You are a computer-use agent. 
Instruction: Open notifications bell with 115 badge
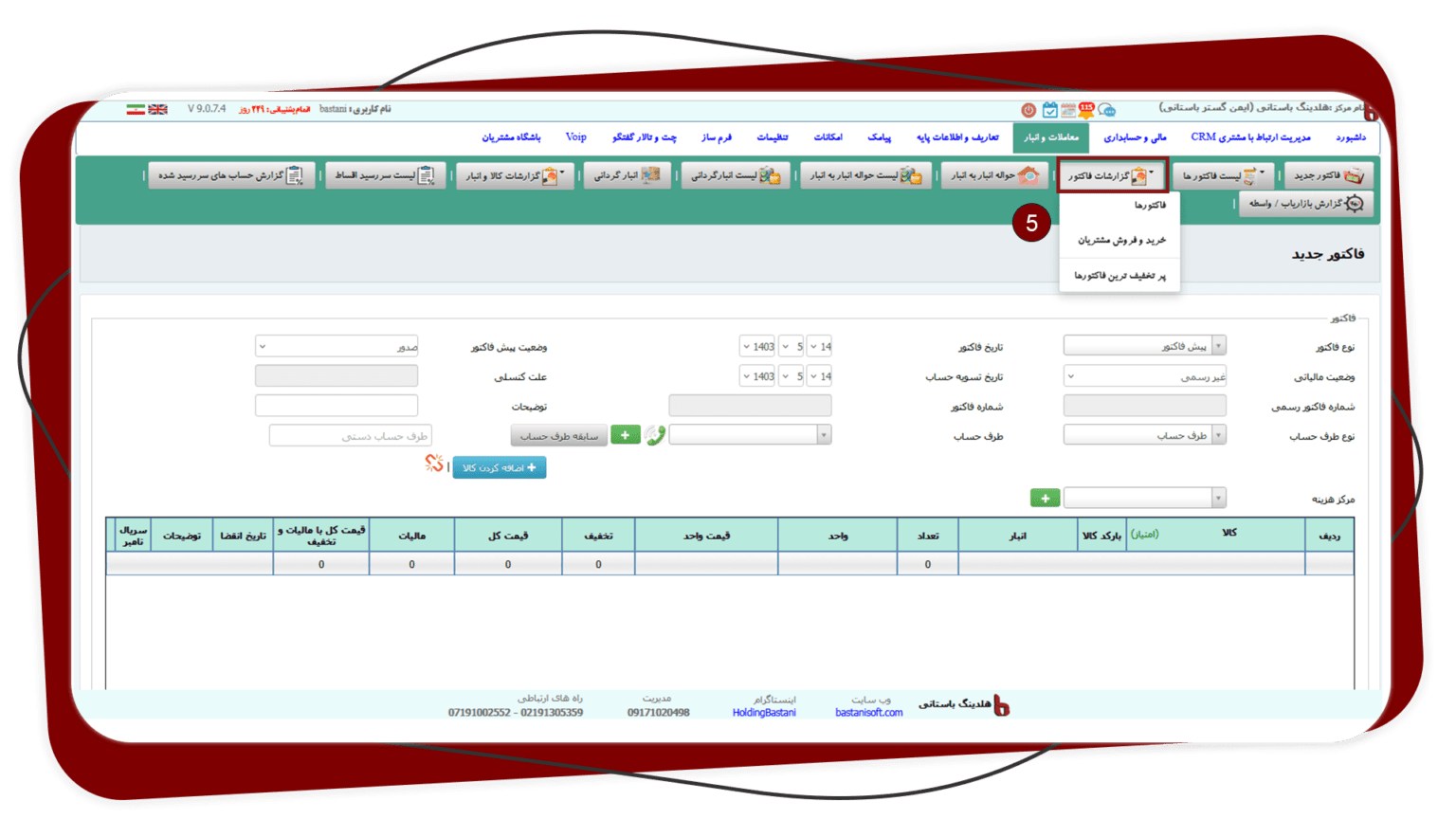coord(1086,110)
